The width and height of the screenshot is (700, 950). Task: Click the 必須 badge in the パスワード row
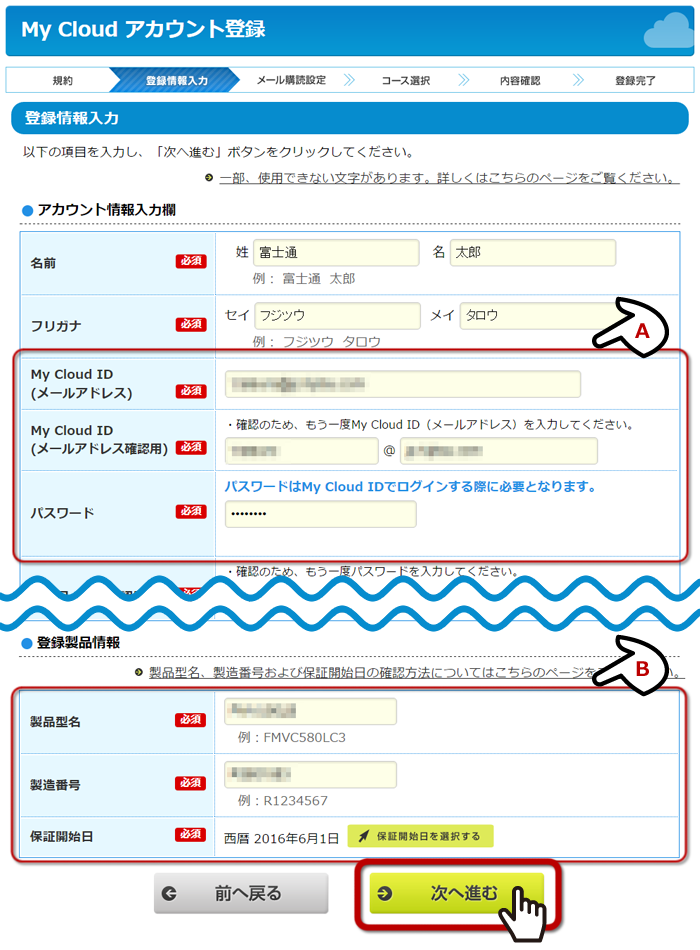pyautogui.click(x=192, y=511)
